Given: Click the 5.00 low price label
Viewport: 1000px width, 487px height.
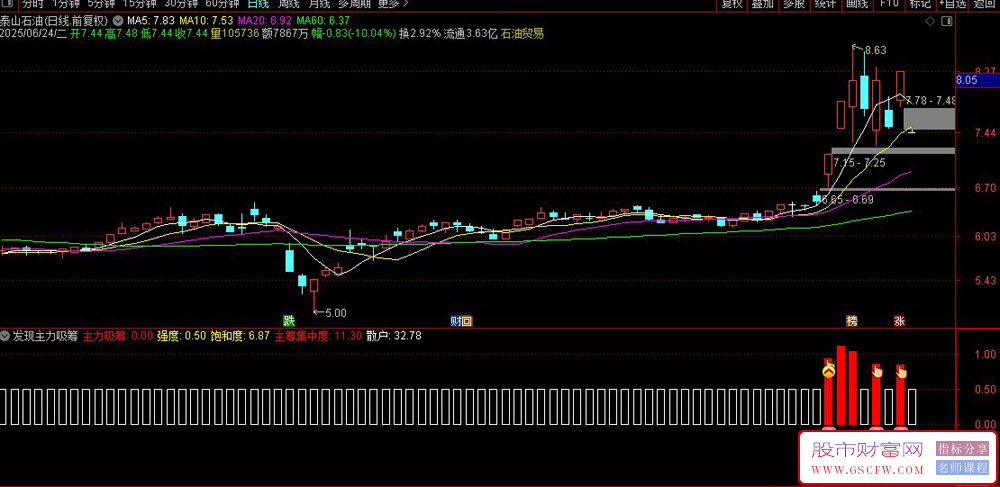Looking at the screenshot, I should [336, 313].
